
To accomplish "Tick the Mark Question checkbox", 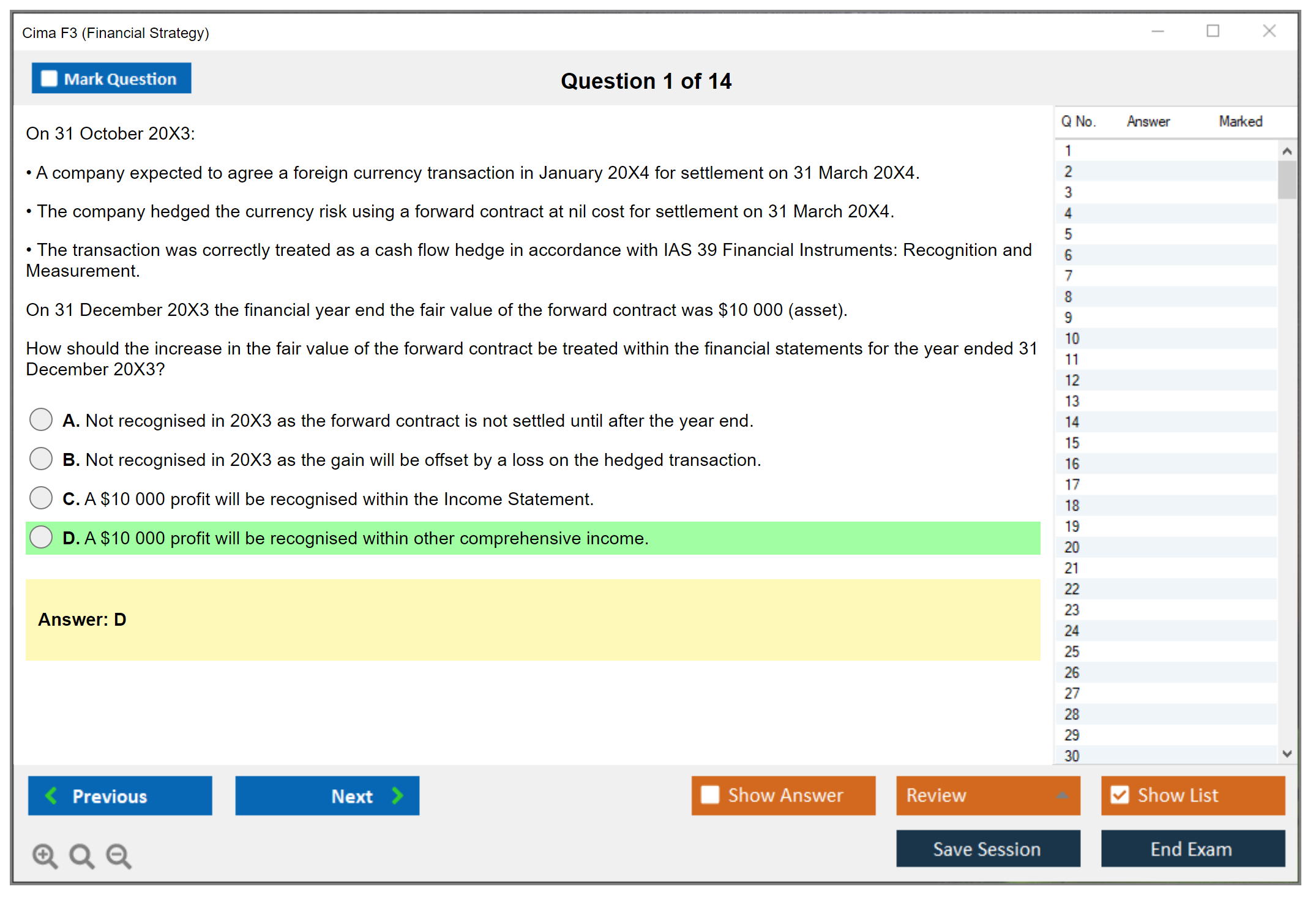I will 49,79.
